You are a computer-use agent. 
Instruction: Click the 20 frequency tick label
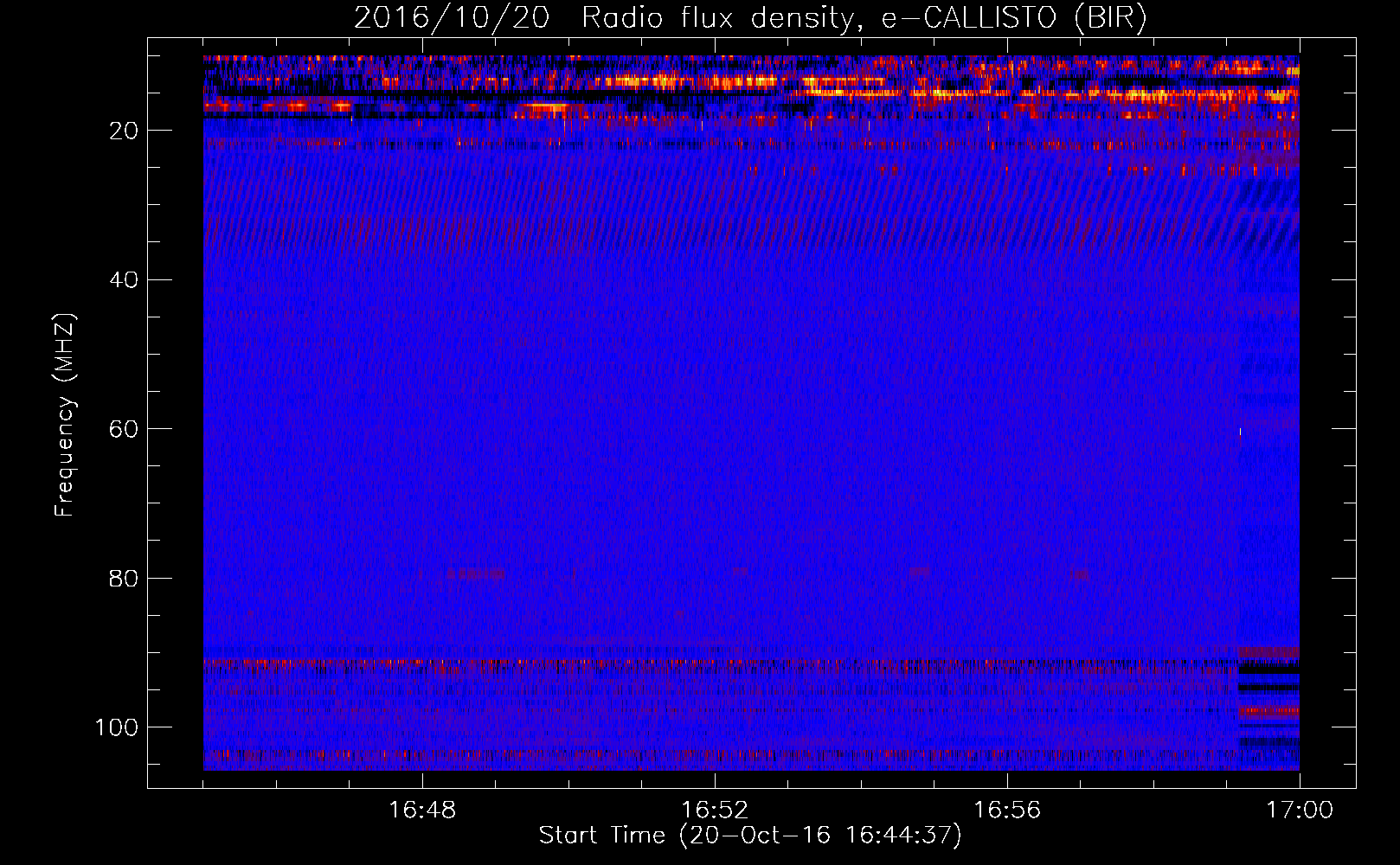click(124, 131)
